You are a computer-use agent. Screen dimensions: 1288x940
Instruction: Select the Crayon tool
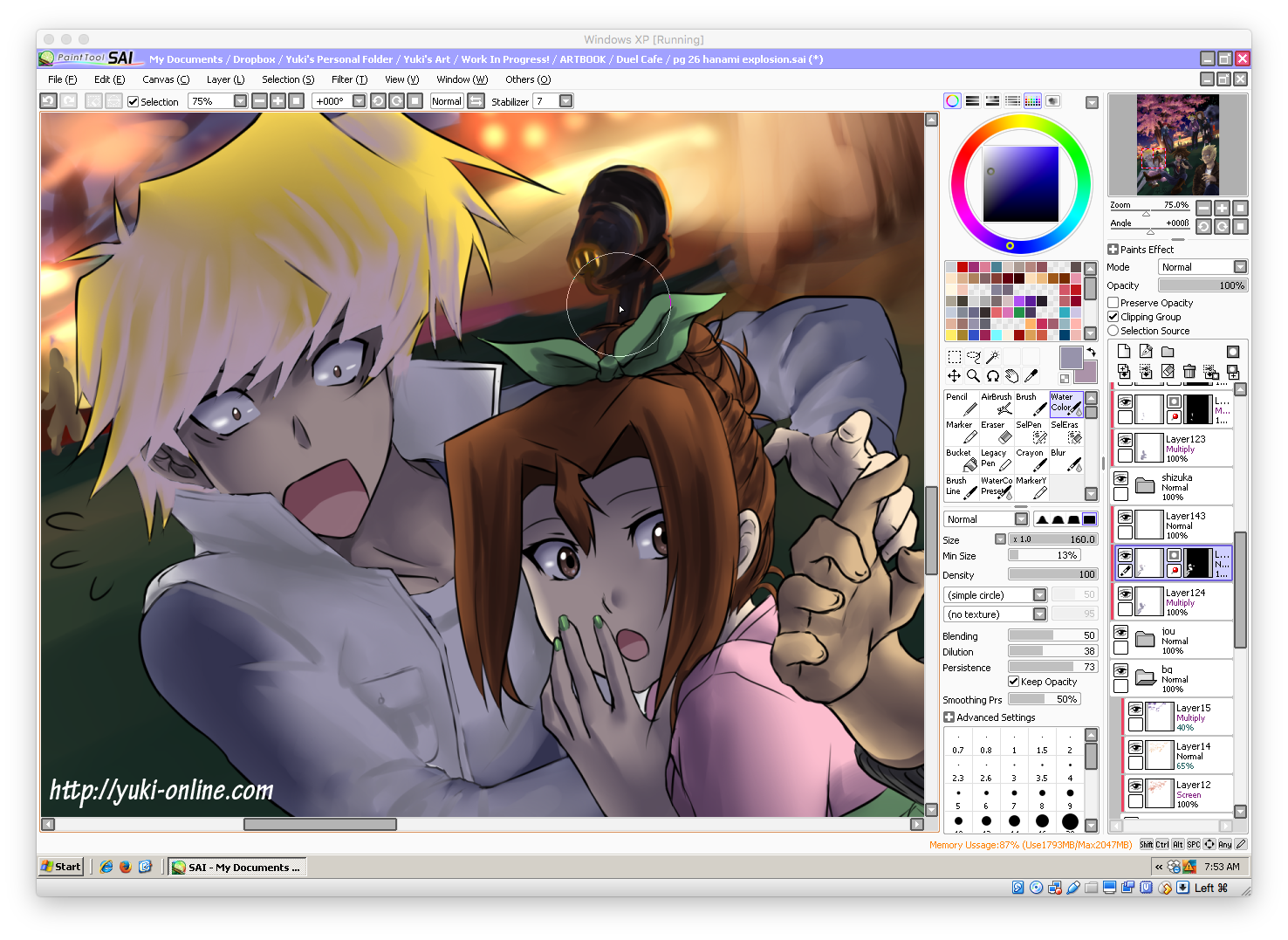click(1031, 460)
